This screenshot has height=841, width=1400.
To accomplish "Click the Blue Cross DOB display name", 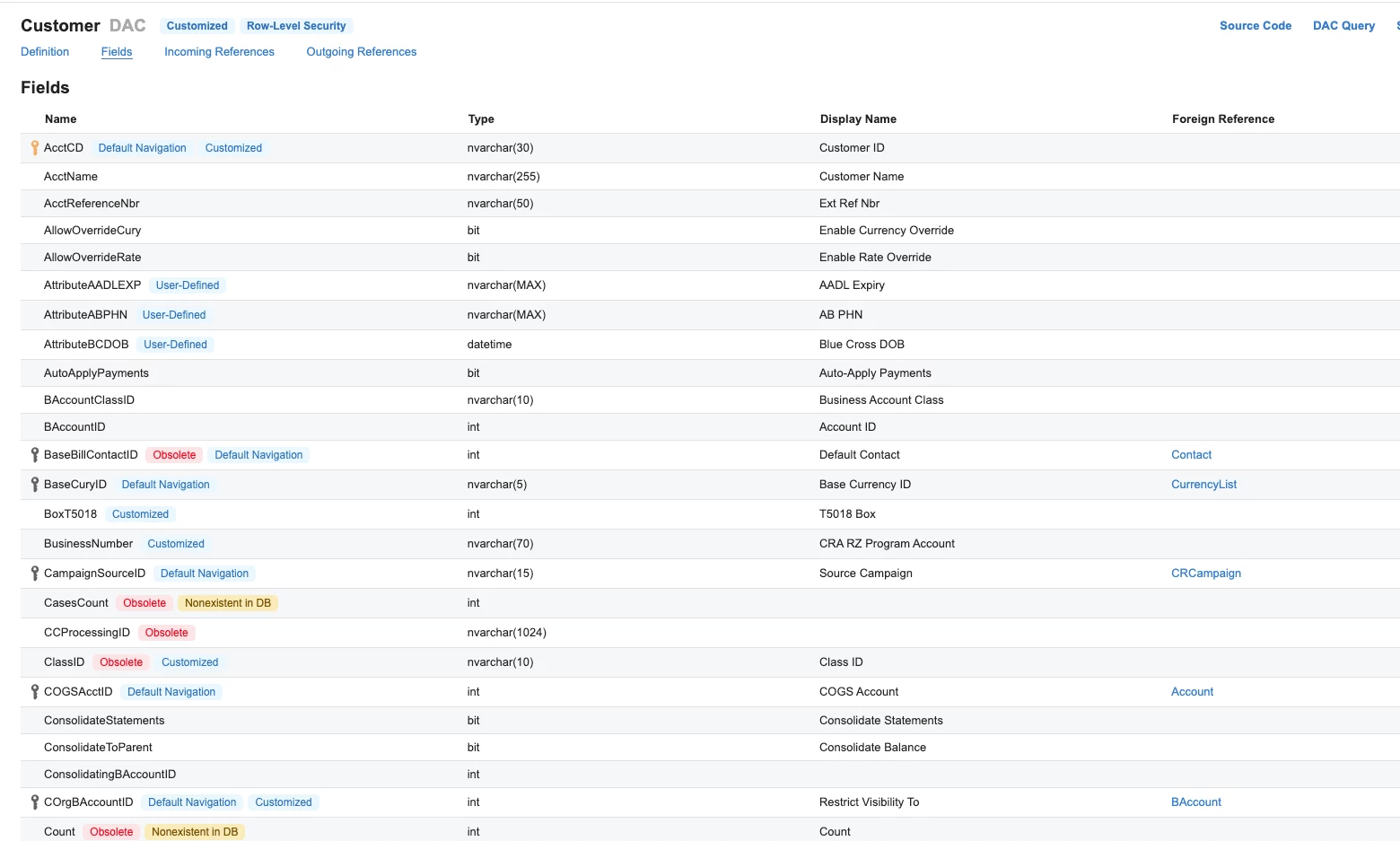I will pos(862,345).
